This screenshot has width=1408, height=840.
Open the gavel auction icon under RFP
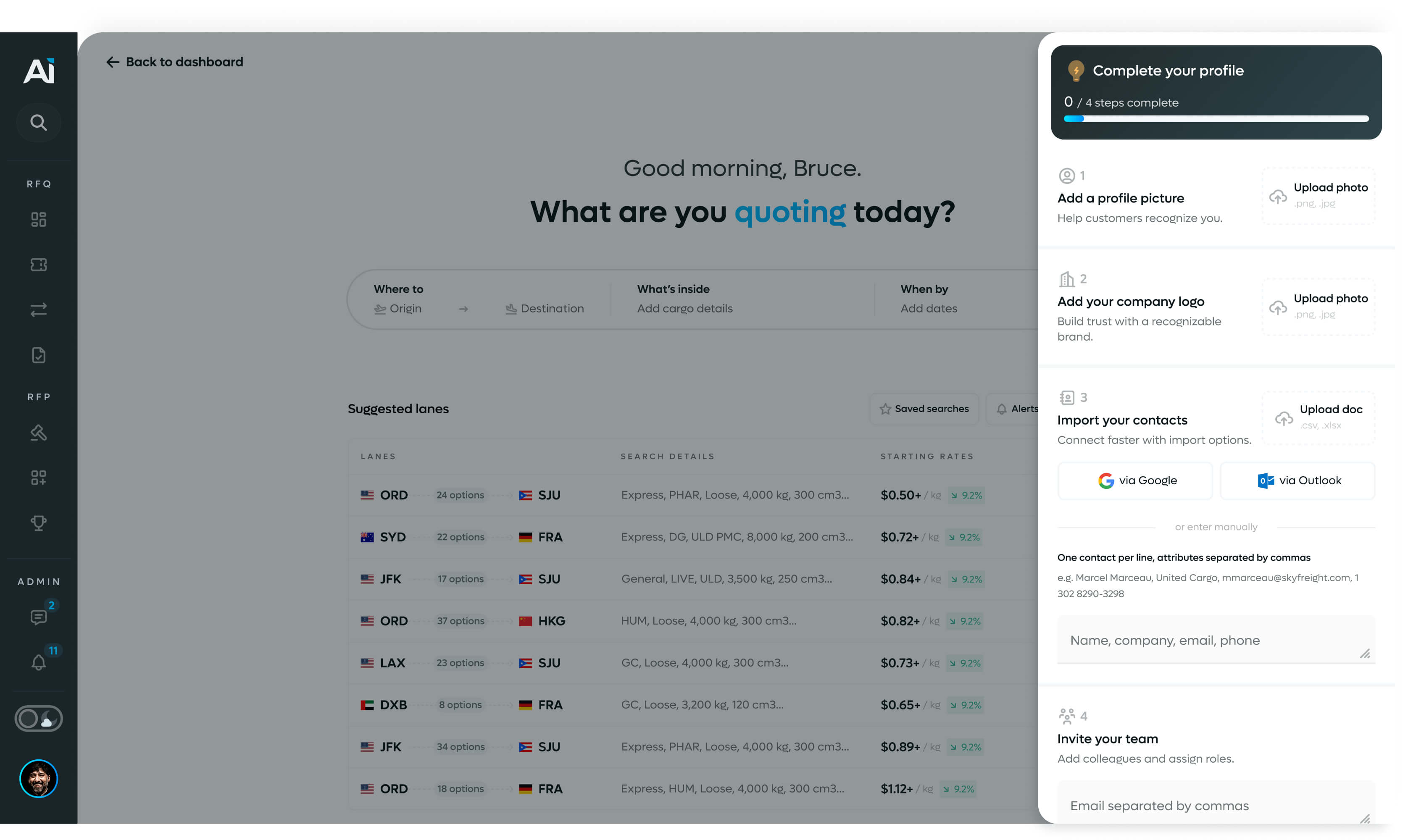(x=39, y=433)
